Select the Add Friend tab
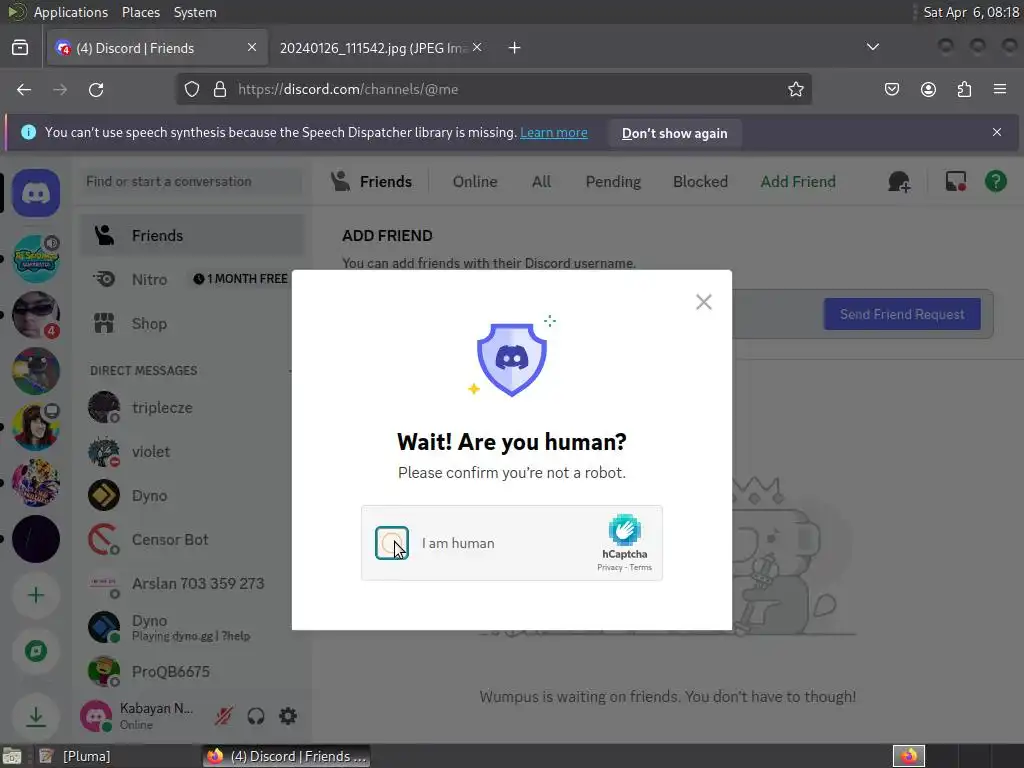Viewport: 1024px width, 768px height. (x=798, y=182)
